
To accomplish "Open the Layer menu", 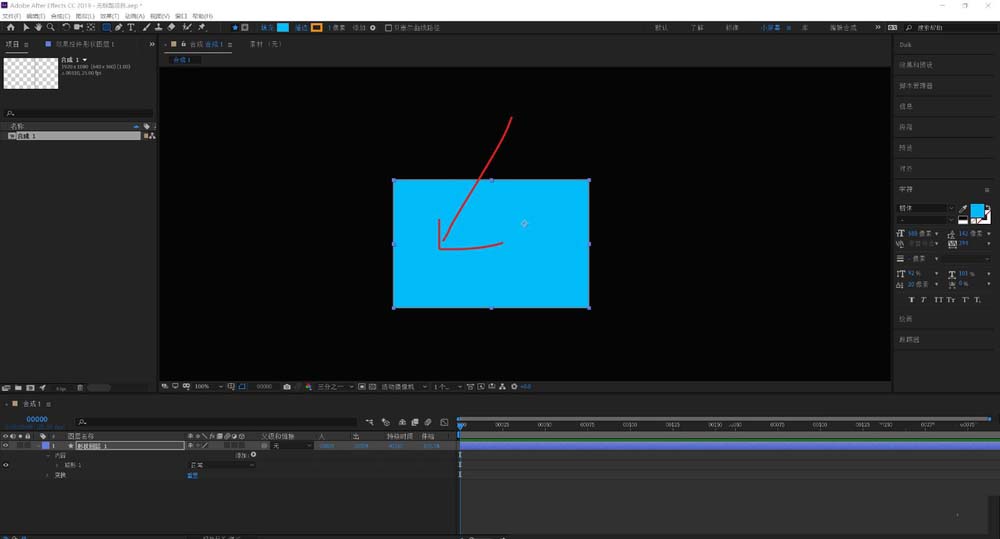I will (85, 16).
